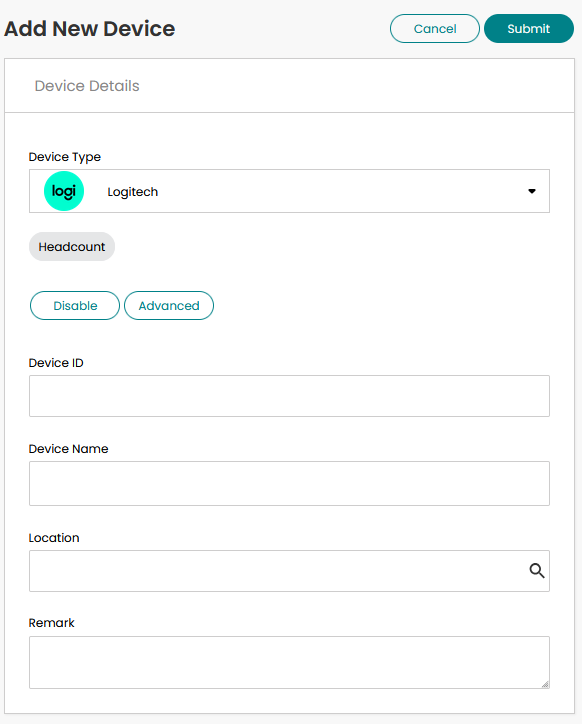
Task: Focus the Device Name text field
Action: point(289,483)
